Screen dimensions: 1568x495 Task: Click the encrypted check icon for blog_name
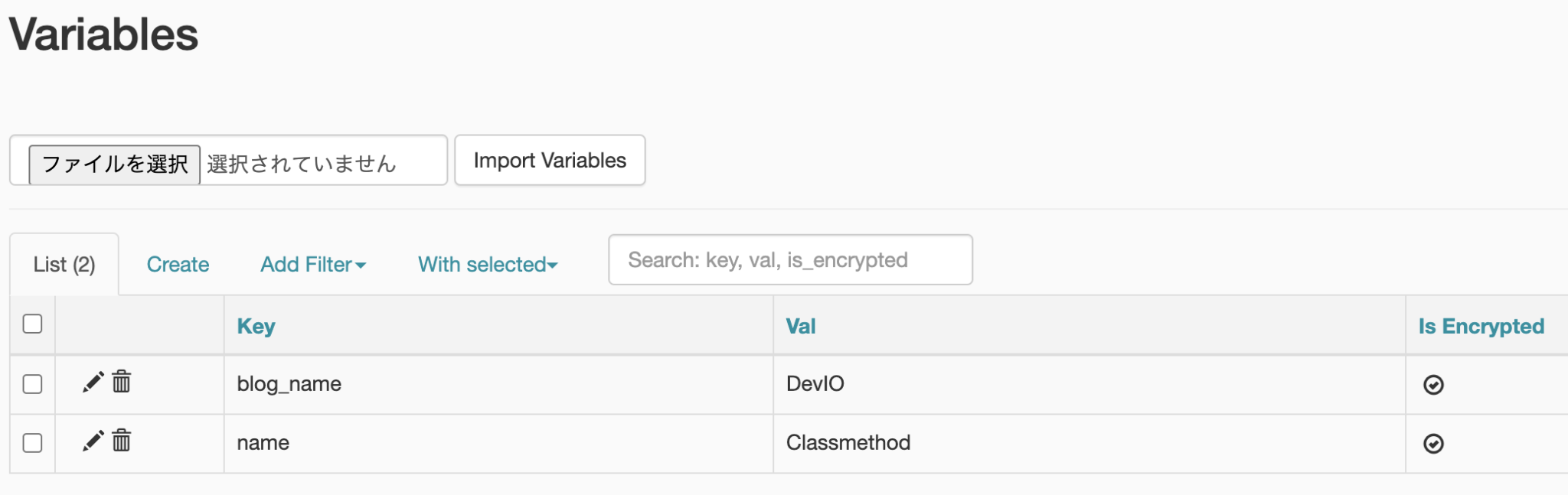pos(1433,384)
